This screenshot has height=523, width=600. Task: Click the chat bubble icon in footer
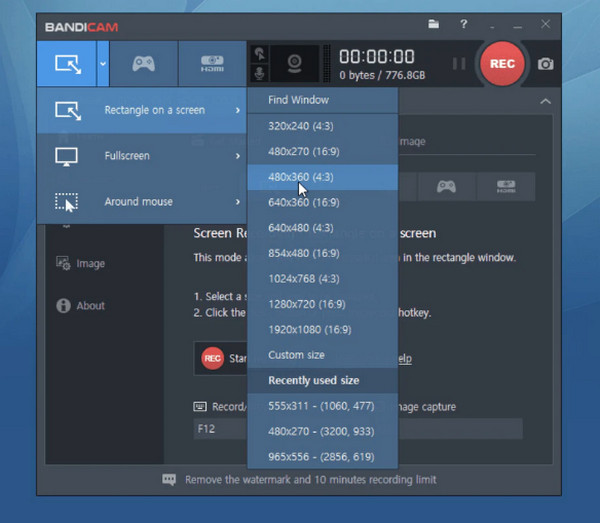pos(169,479)
